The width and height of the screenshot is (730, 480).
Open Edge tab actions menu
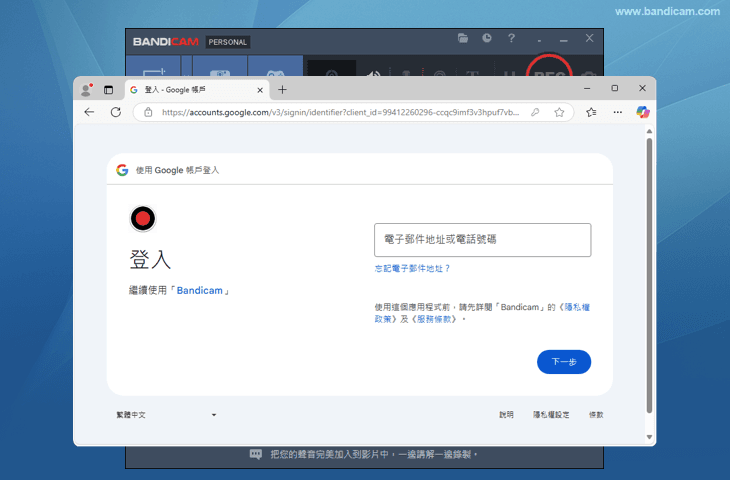(108, 90)
